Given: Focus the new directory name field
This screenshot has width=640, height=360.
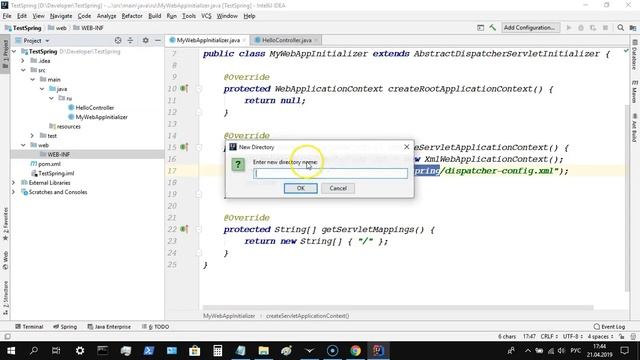Looking at the screenshot, I should (x=330, y=173).
